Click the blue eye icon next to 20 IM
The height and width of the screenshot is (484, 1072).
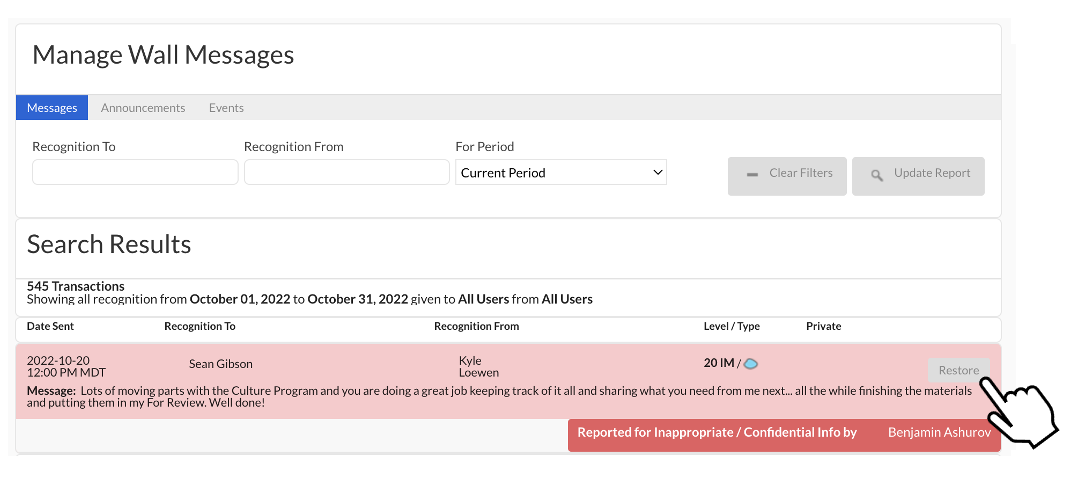coord(751,364)
